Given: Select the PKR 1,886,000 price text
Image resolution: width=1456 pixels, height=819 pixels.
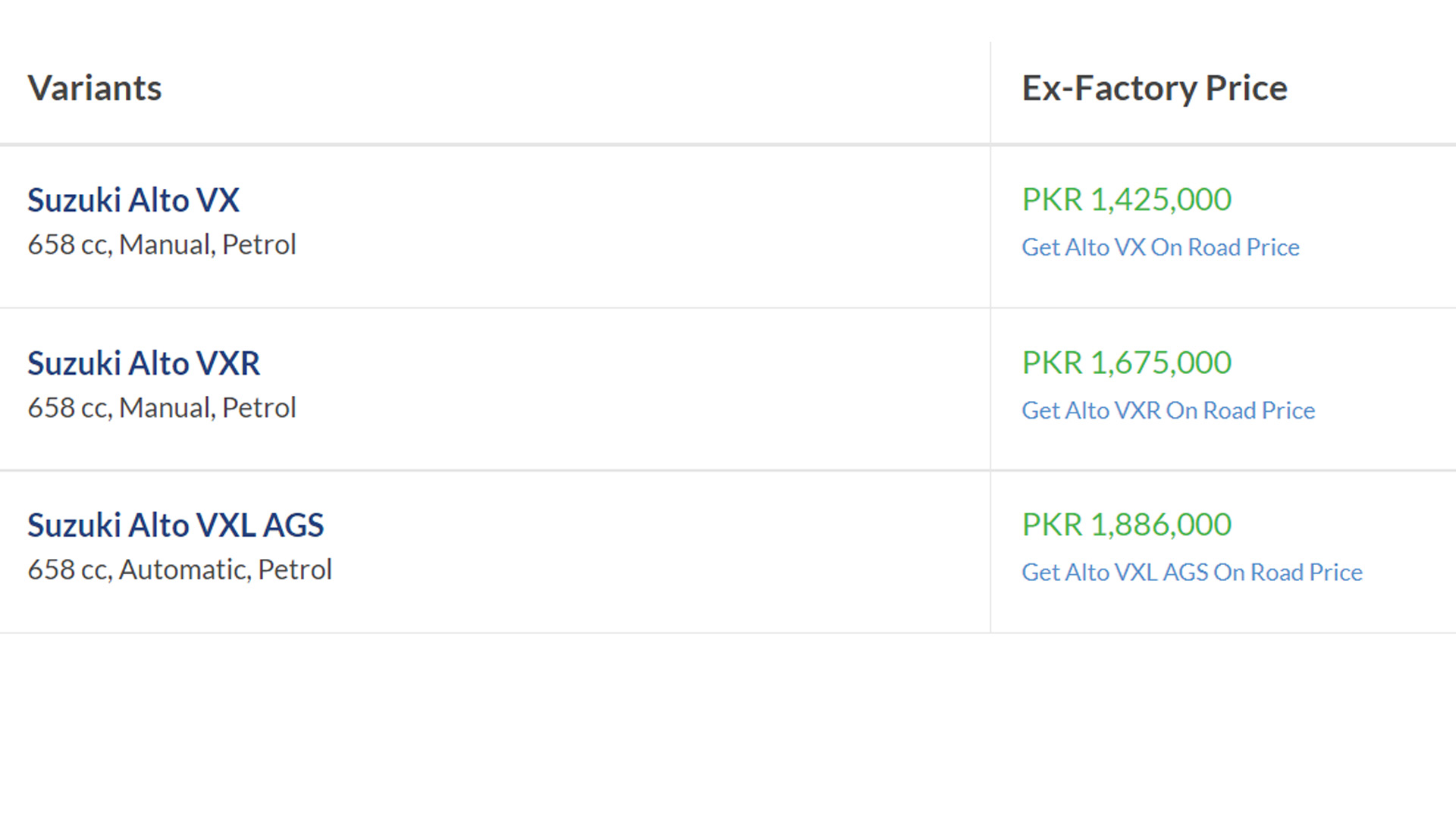Looking at the screenshot, I should pos(1126,524).
